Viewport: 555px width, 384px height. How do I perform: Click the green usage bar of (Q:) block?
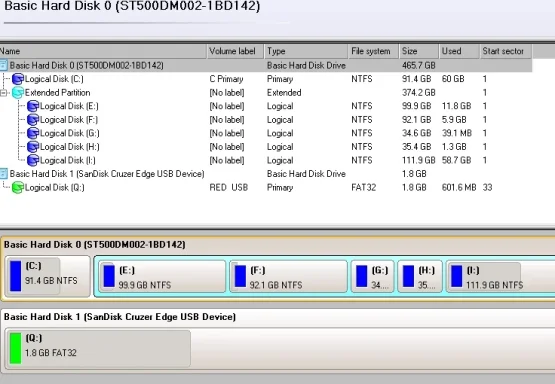point(16,348)
